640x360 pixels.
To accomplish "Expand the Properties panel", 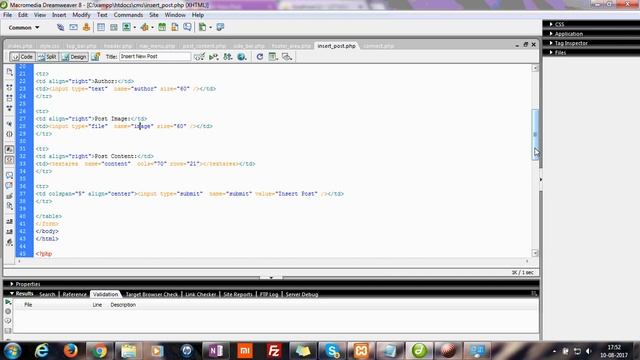I will coord(12,284).
